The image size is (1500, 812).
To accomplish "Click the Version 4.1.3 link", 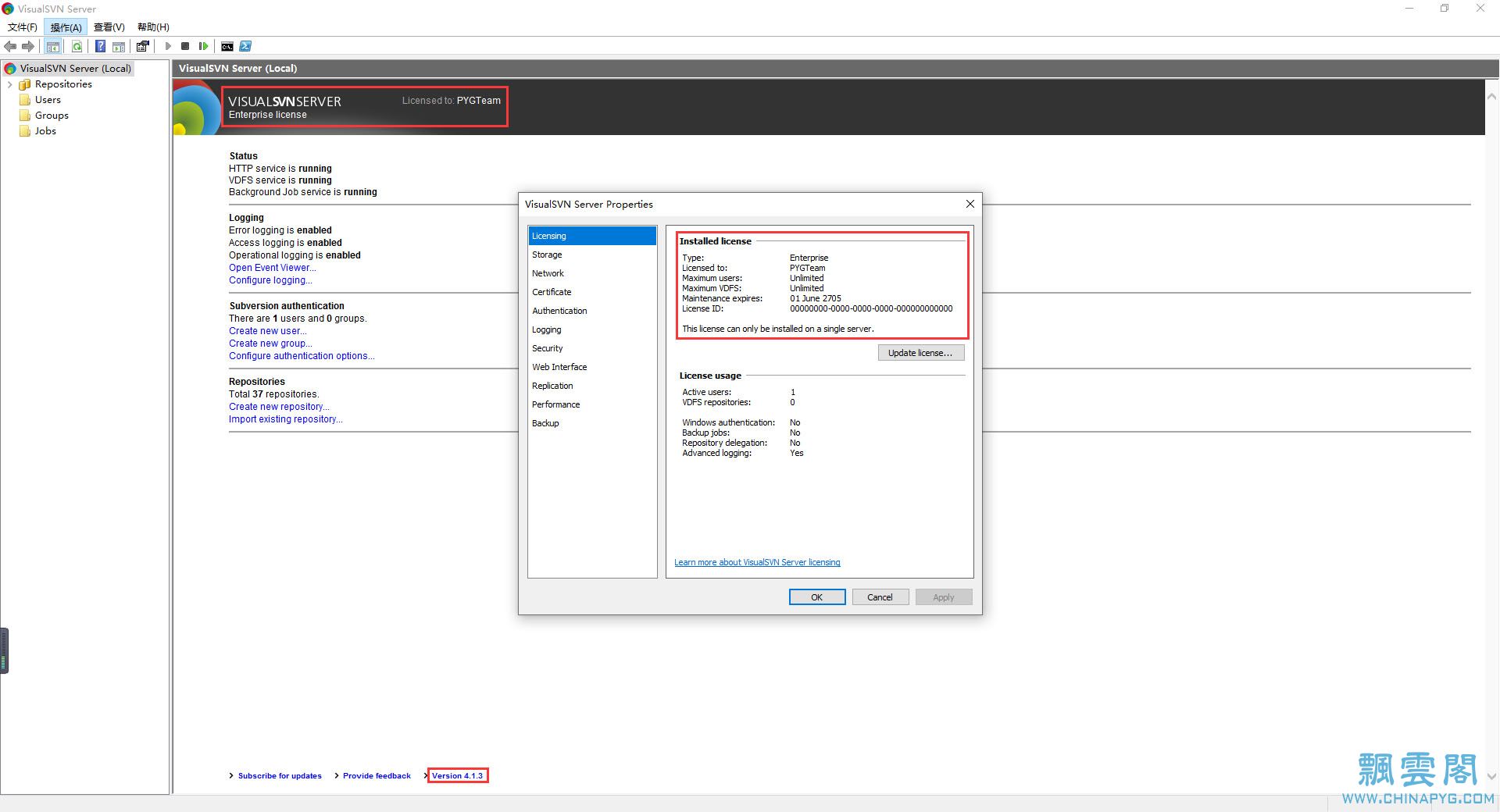I will (458, 776).
